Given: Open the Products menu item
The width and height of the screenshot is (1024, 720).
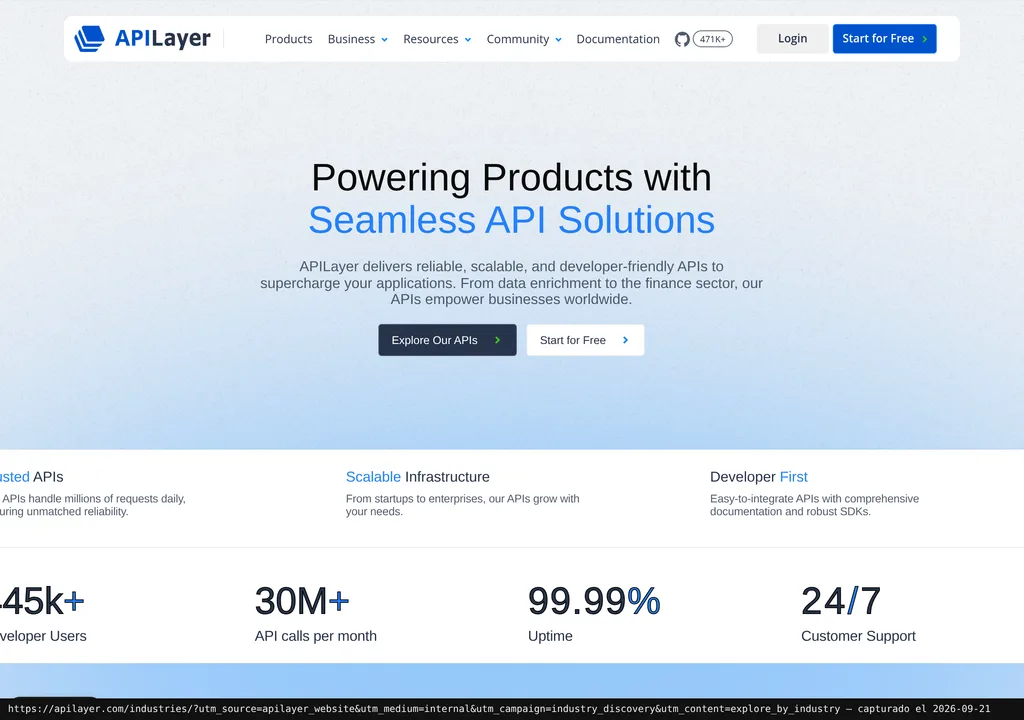Looking at the screenshot, I should pos(289,39).
